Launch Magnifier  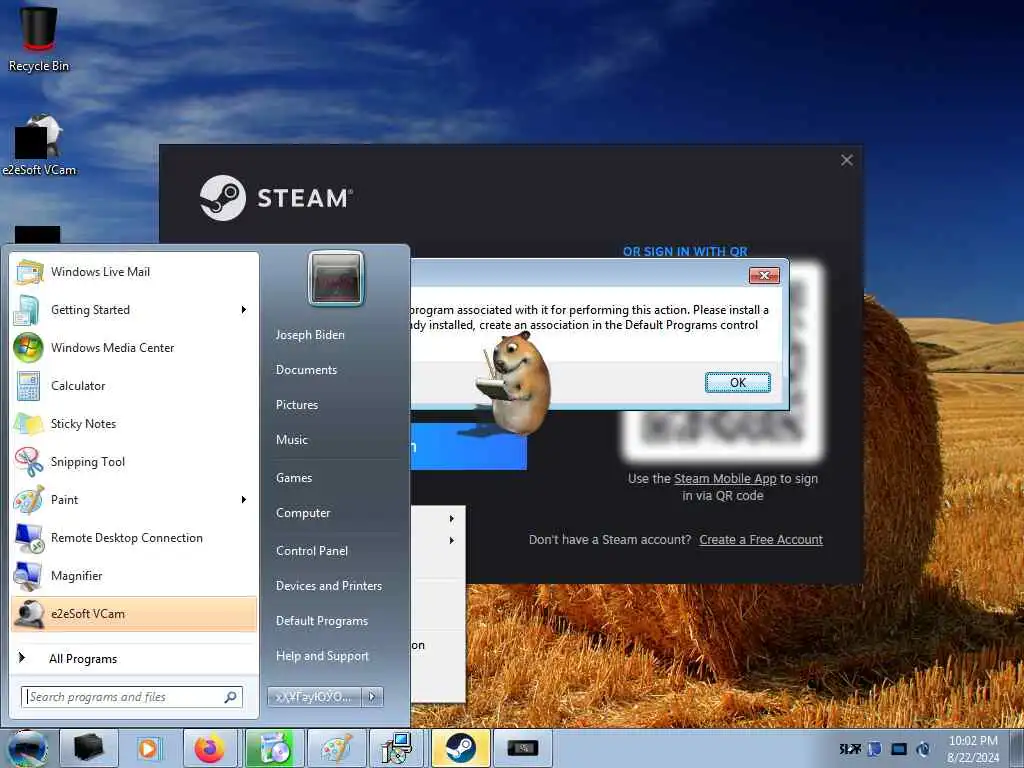point(134,575)
